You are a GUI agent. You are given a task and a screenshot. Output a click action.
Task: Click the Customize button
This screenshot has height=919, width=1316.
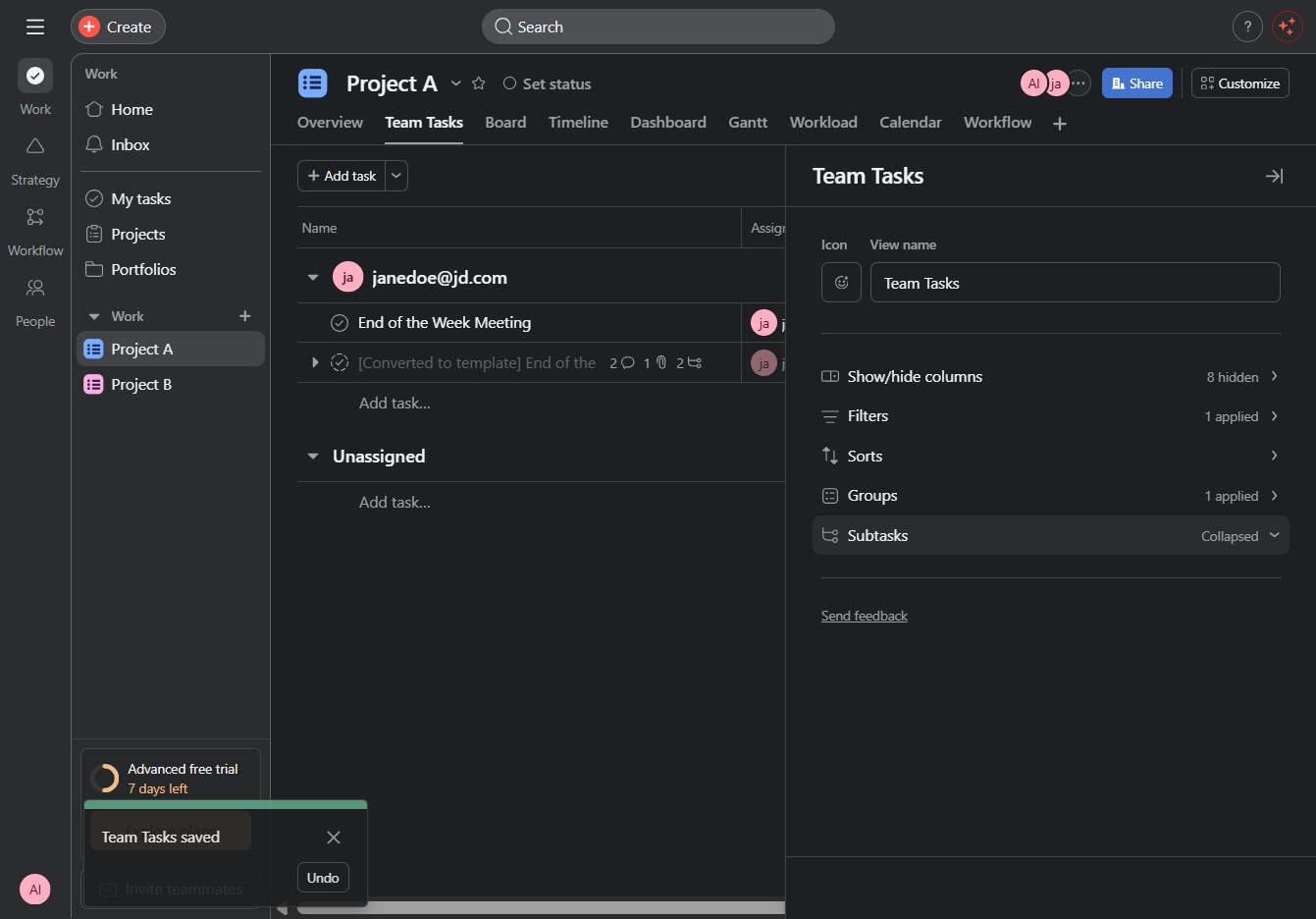[1240, 83]
